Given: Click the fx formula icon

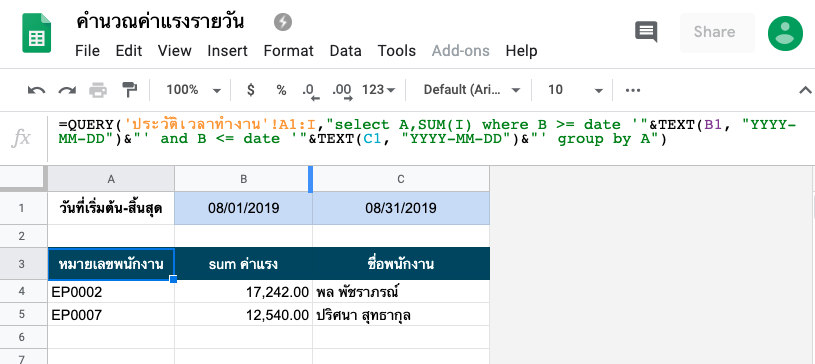Looking at the screenshot, I should (21, 138).
